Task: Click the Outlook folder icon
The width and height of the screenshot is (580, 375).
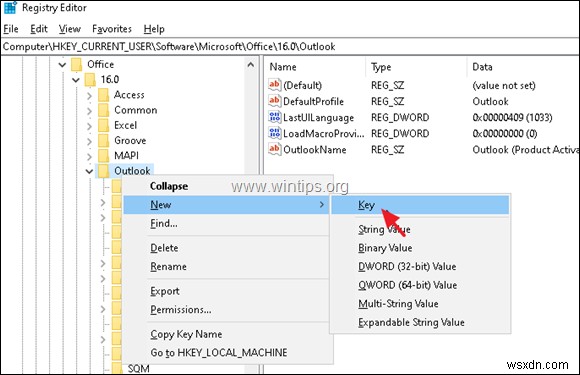Action: pyautogui.click(x=104, y=170)
